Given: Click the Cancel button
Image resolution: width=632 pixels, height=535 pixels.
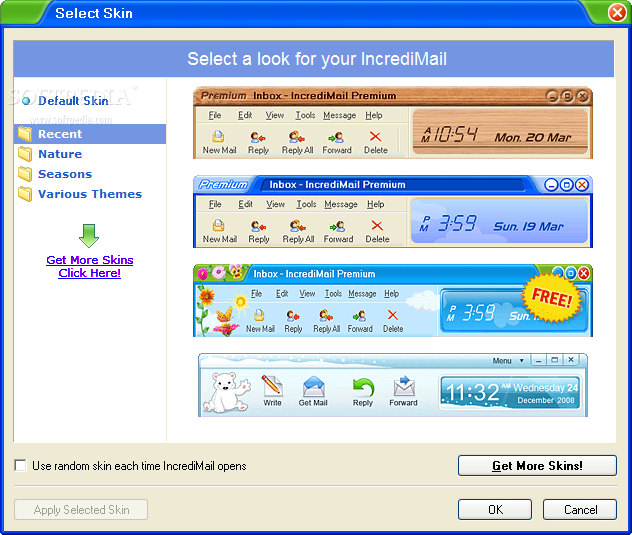Looking at the screenshot, I should (x=580, y=510).
